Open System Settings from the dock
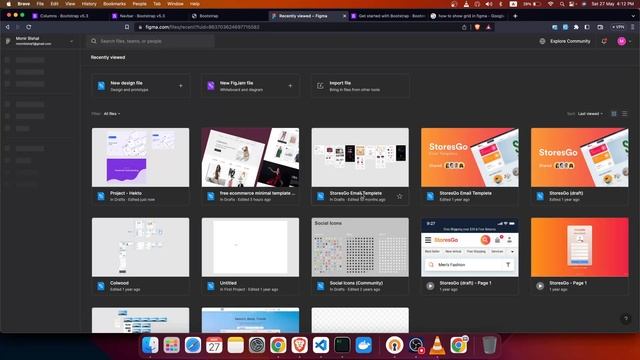Viewport: 640px width, 360px height. [x=257, y=345]
